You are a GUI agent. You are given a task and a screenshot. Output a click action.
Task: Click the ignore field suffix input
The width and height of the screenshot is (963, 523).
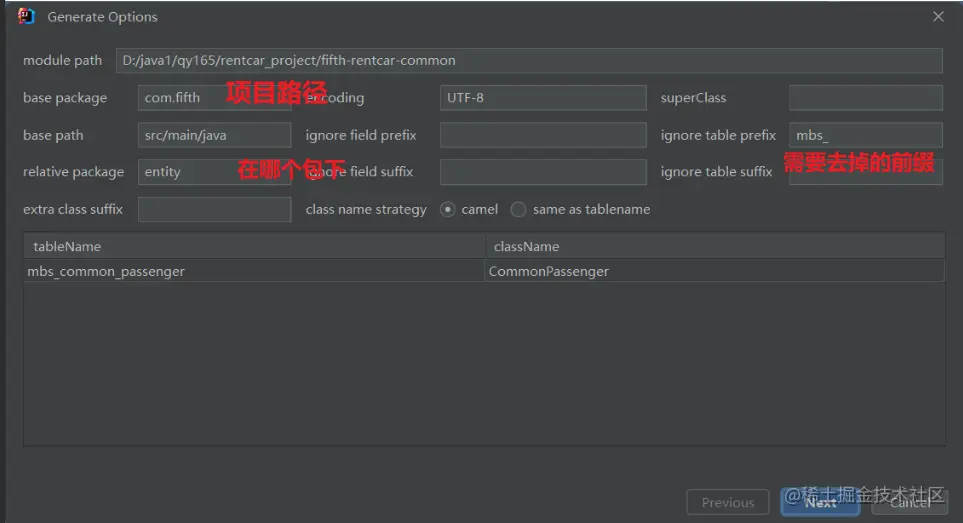[543, 172]
